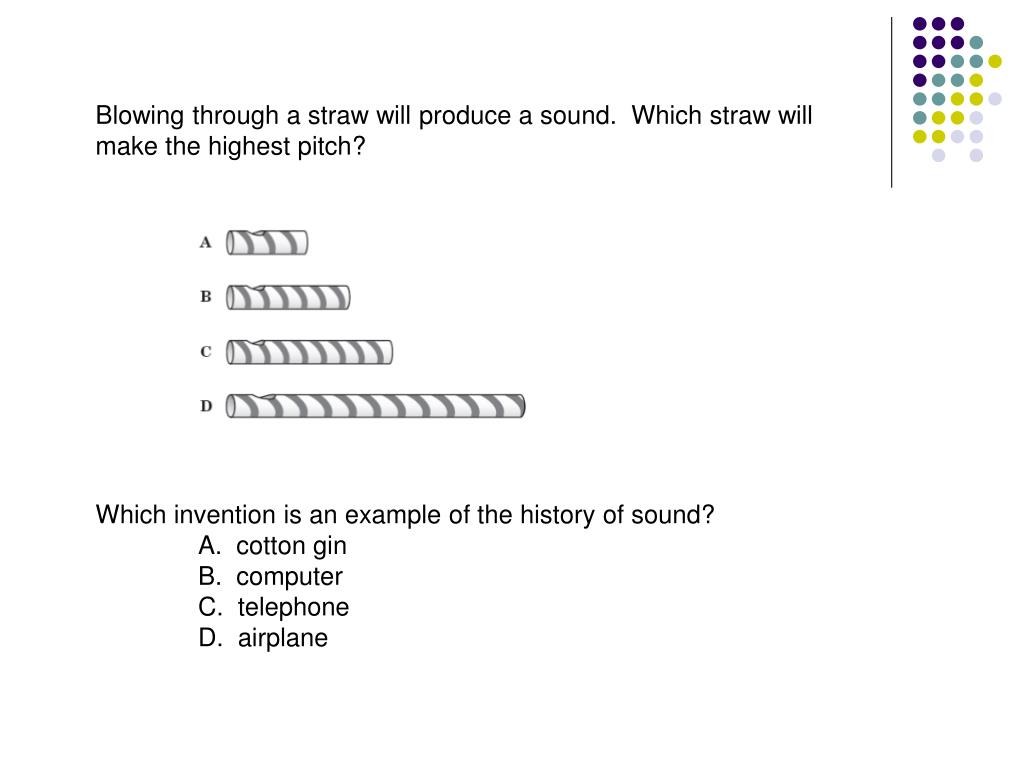Click the letter label D beside longest straw
This screenshot has width=1024, height=768.
point(206,406)
